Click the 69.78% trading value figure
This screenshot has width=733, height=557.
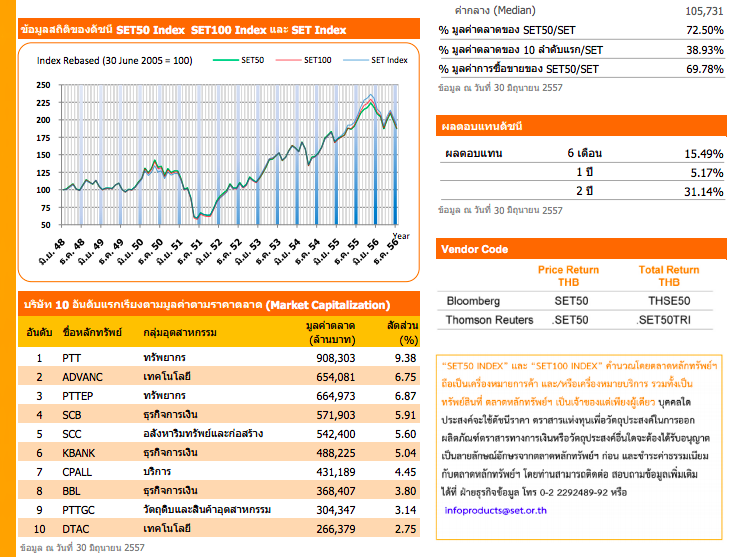point(704,69)
